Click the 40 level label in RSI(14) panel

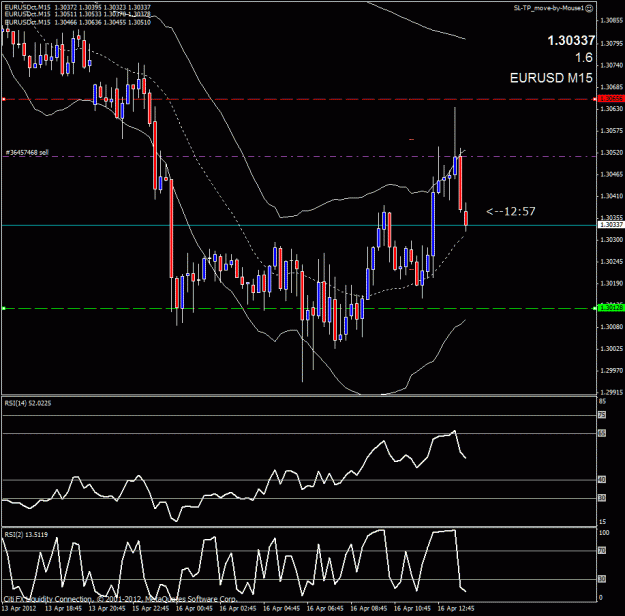tap(602, 479)
